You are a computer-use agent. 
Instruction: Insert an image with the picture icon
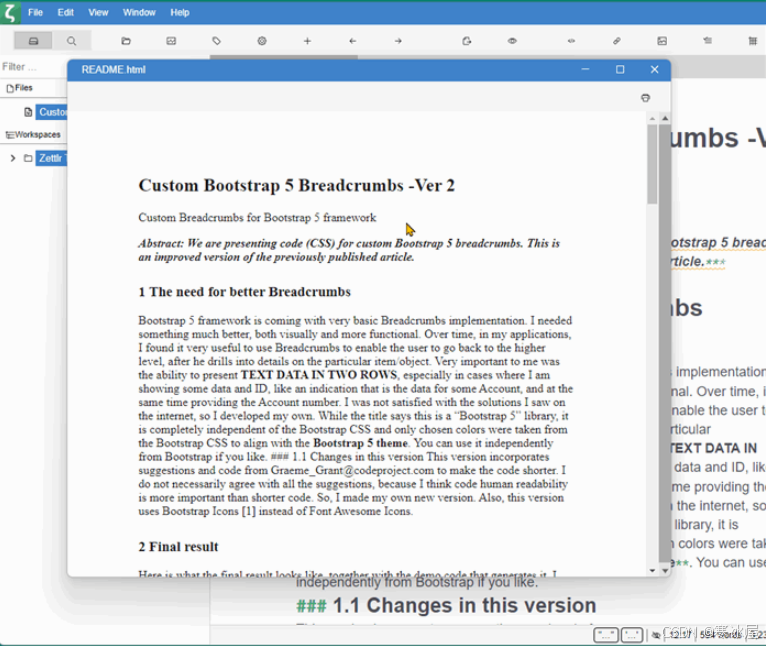click(662, 41)
